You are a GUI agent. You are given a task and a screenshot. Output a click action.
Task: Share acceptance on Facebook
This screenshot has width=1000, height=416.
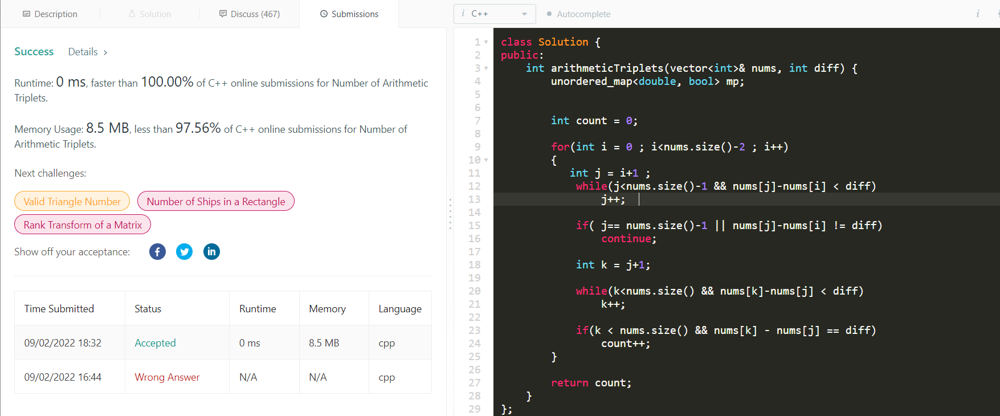(157, 252)
